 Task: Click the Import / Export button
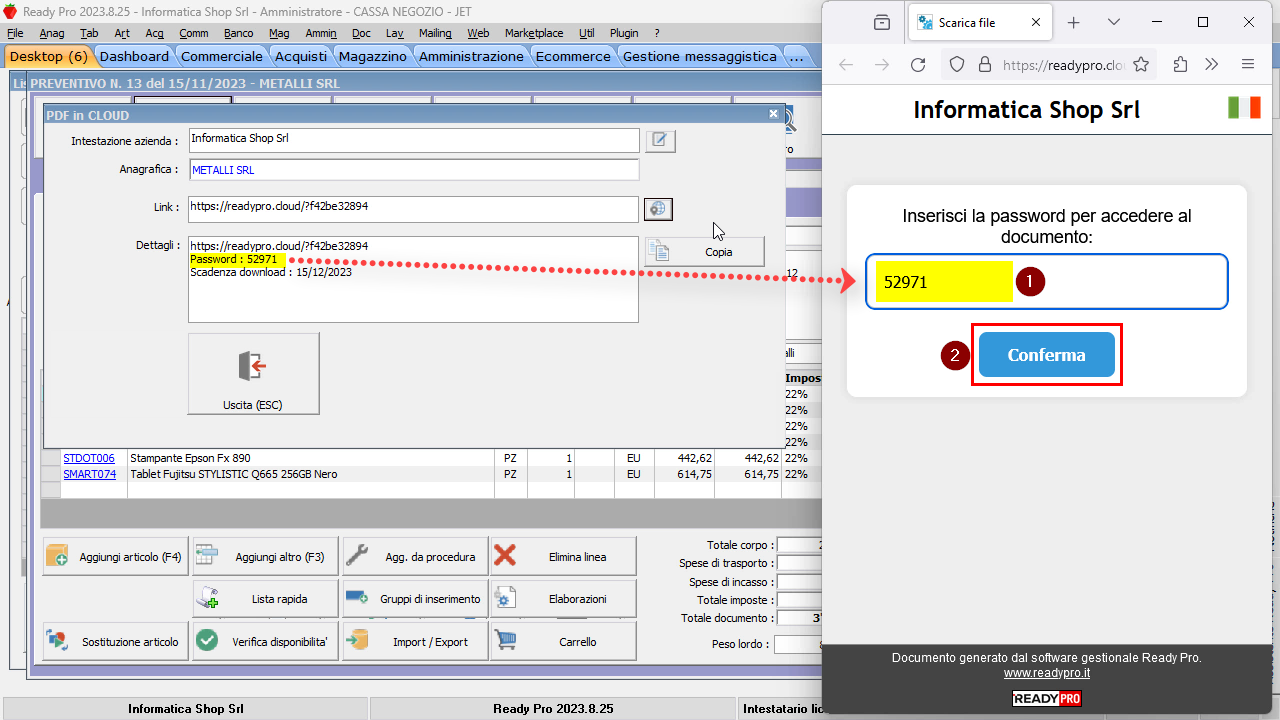coord(414,642)
